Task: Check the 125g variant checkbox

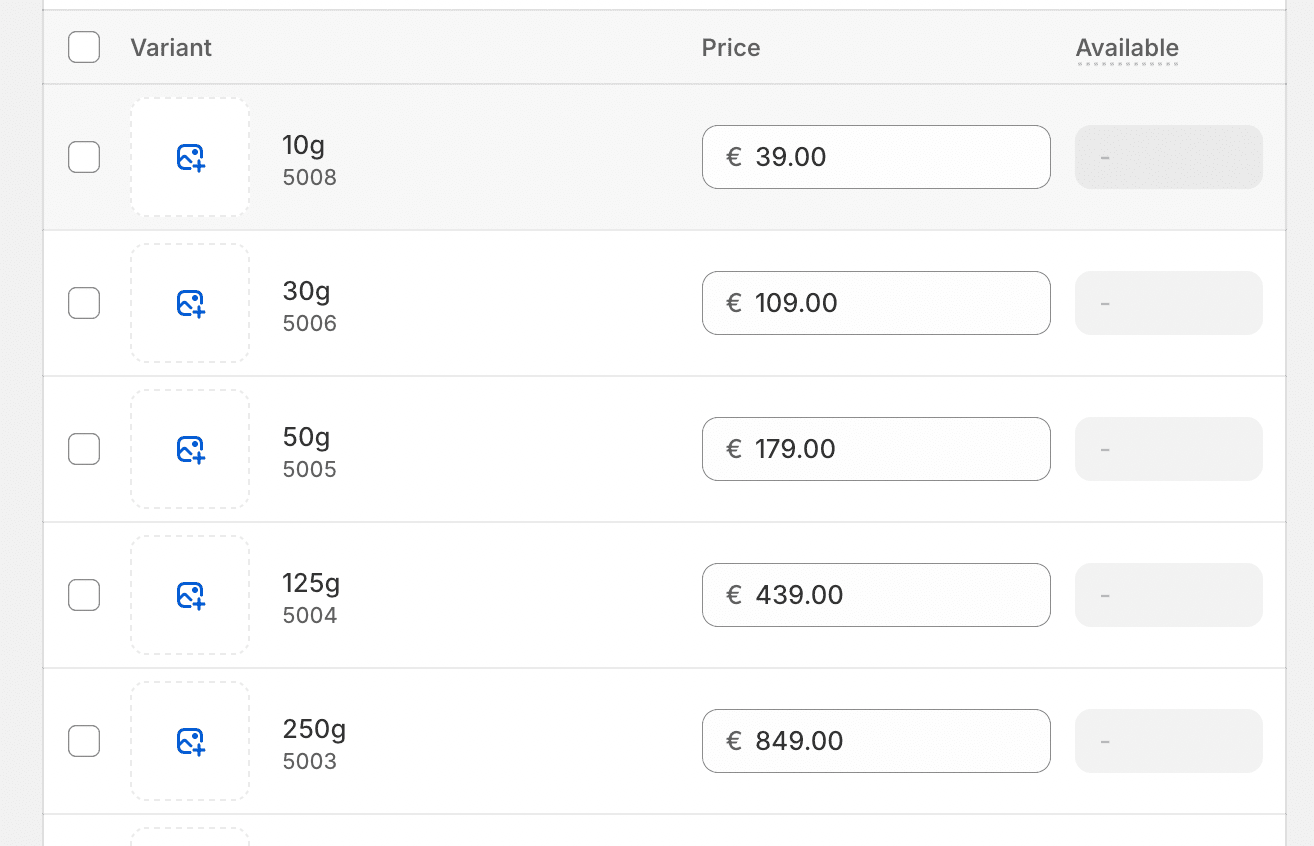Action: tap(84, 595)
